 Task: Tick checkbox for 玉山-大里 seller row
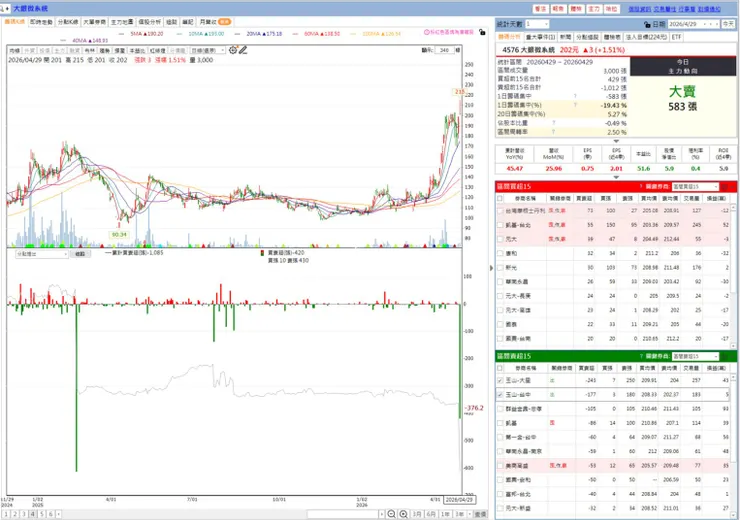click(x=500, y=380)
